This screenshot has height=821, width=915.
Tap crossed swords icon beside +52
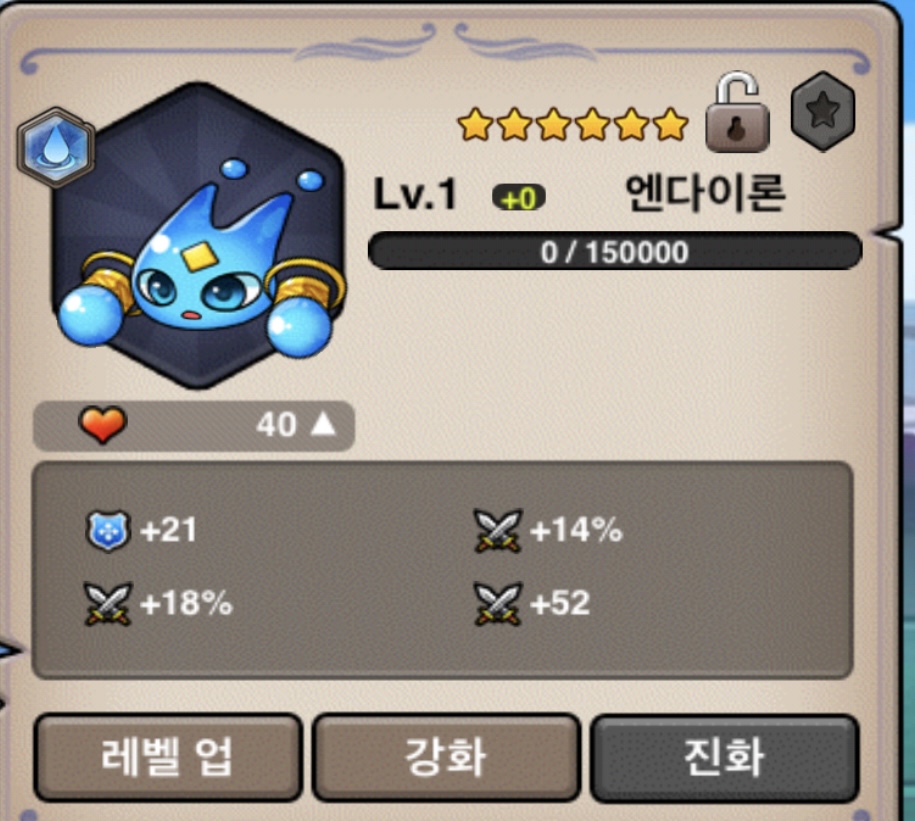coord(498,604)
